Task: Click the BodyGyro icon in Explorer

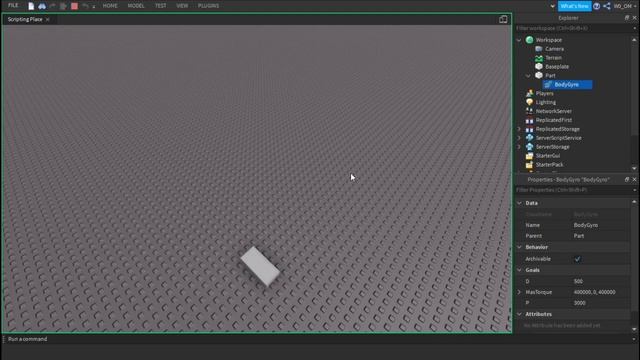Action: point(548,84)
